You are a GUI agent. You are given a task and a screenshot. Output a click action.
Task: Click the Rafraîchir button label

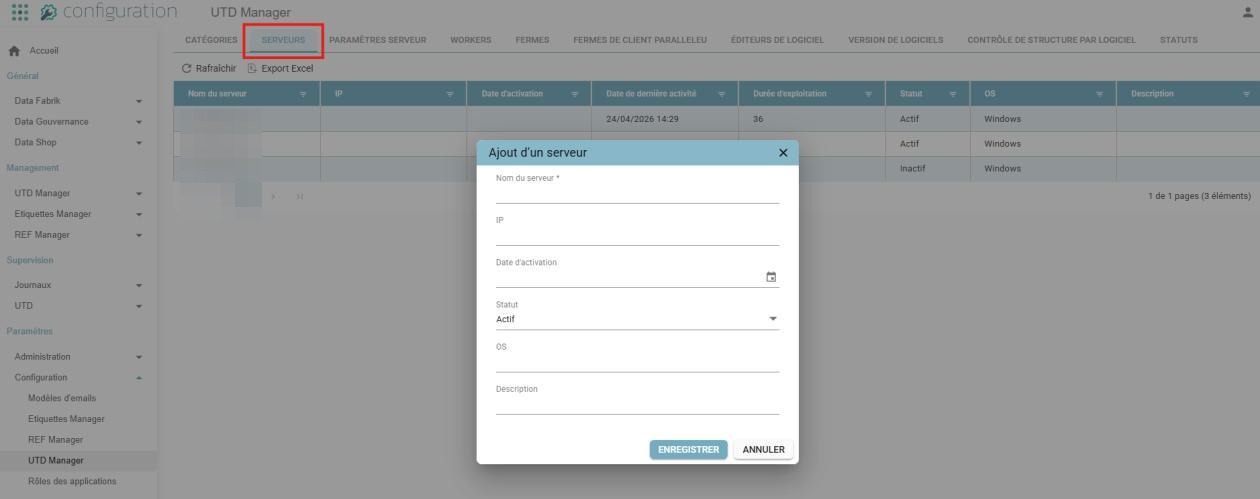coord(216,68)
